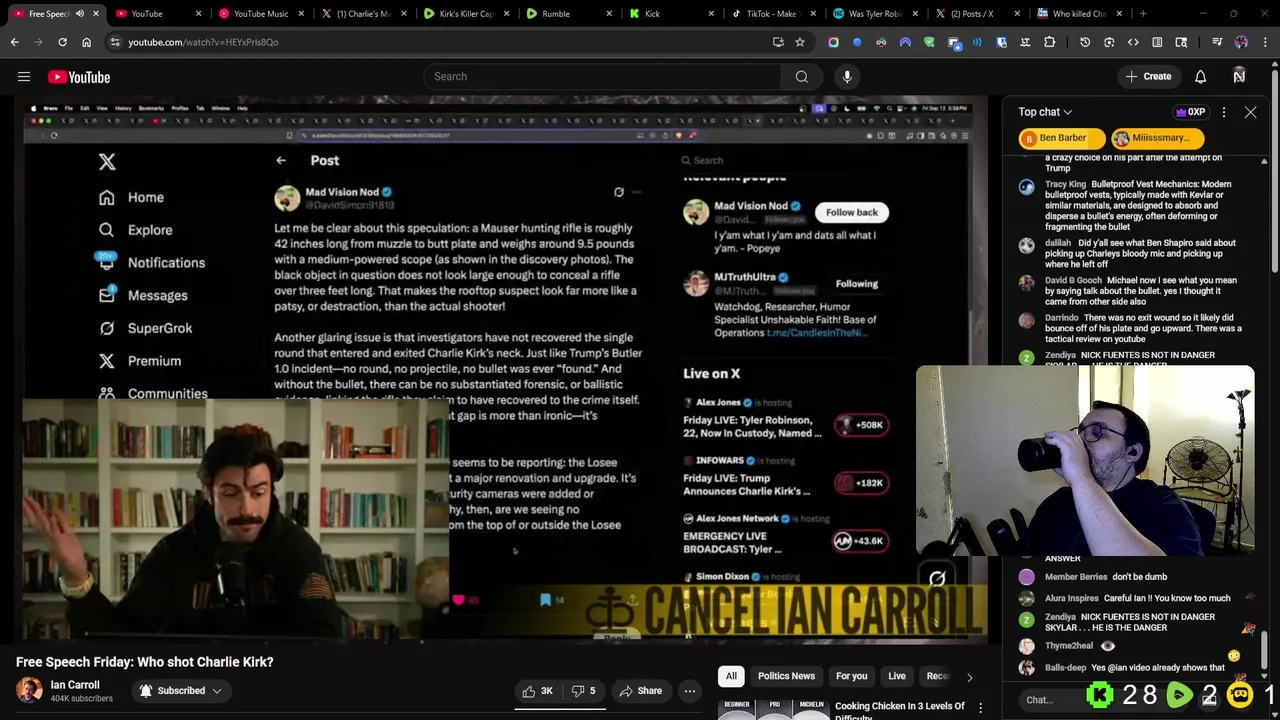This screenshot has height=720, width=1280.
Task: Show next filter chips arrow
Action: (969, 677)
